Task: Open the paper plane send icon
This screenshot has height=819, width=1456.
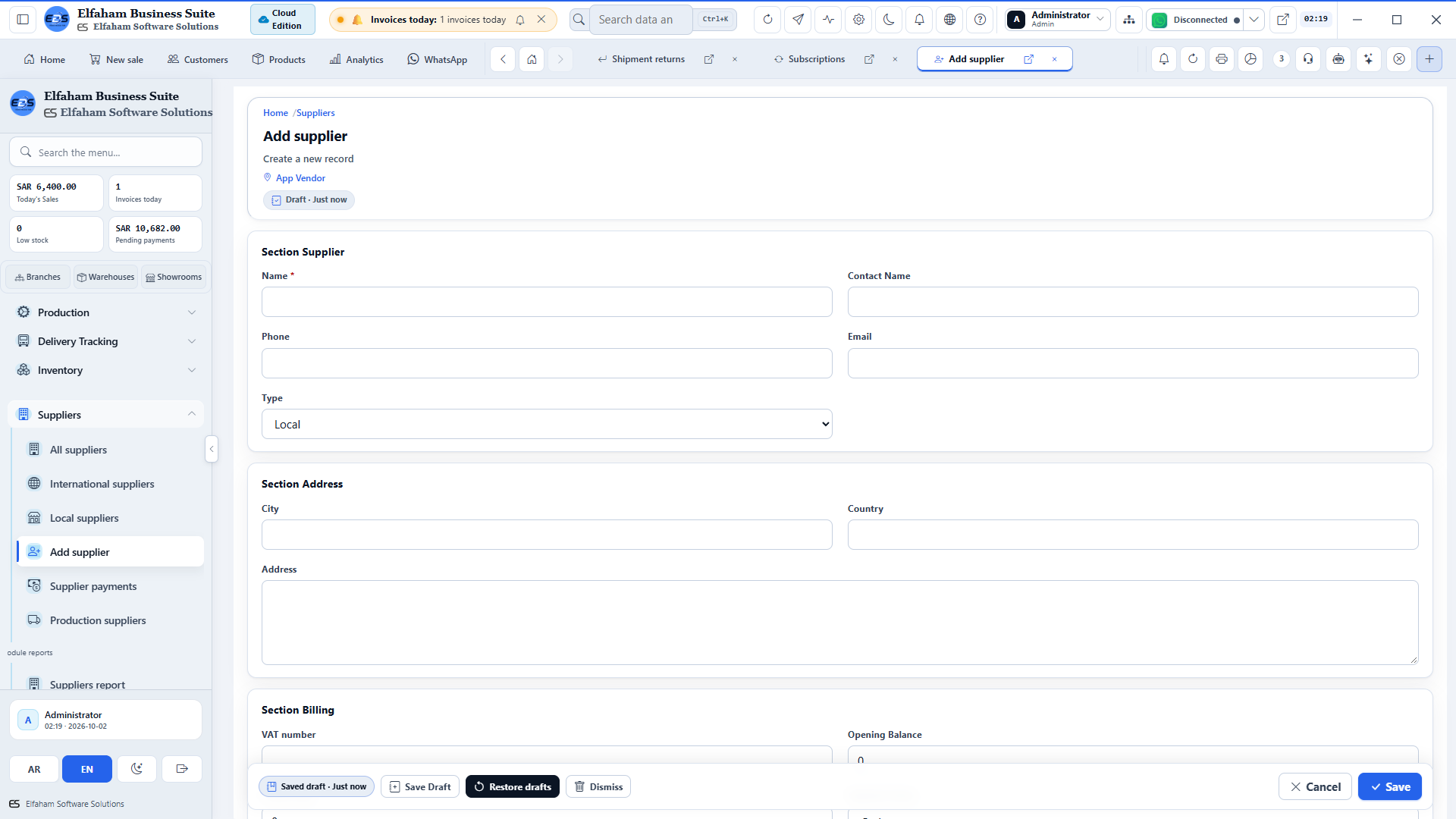Action: (x=798, y=20)
